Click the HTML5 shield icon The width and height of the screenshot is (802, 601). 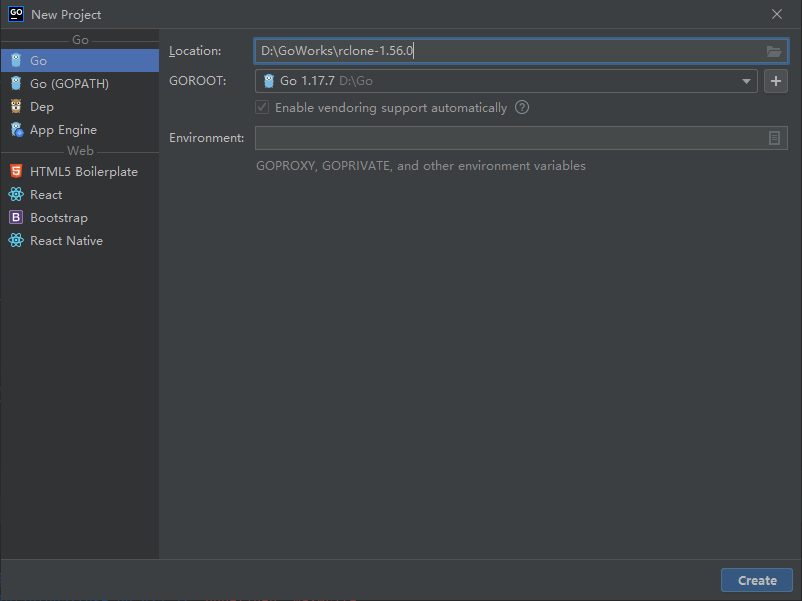tap(16, 171)
